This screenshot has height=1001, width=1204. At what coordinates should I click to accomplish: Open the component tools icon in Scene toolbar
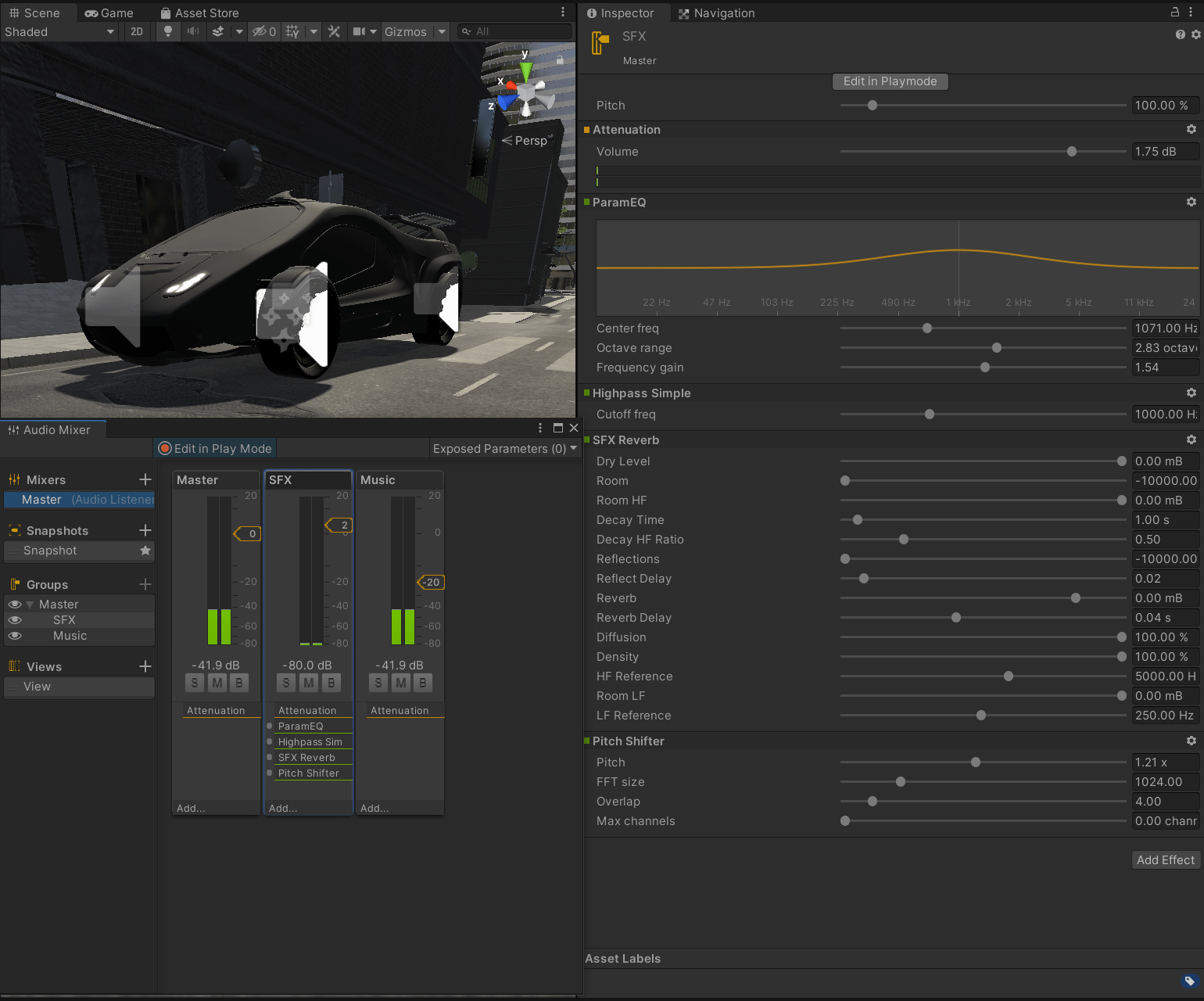334,31
